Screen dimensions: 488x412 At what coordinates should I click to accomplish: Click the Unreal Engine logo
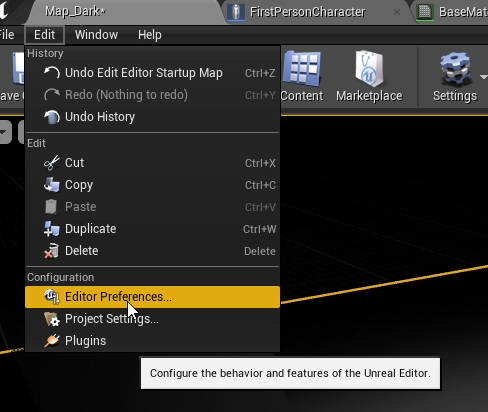pyautogui.click(x=4, y=11)
